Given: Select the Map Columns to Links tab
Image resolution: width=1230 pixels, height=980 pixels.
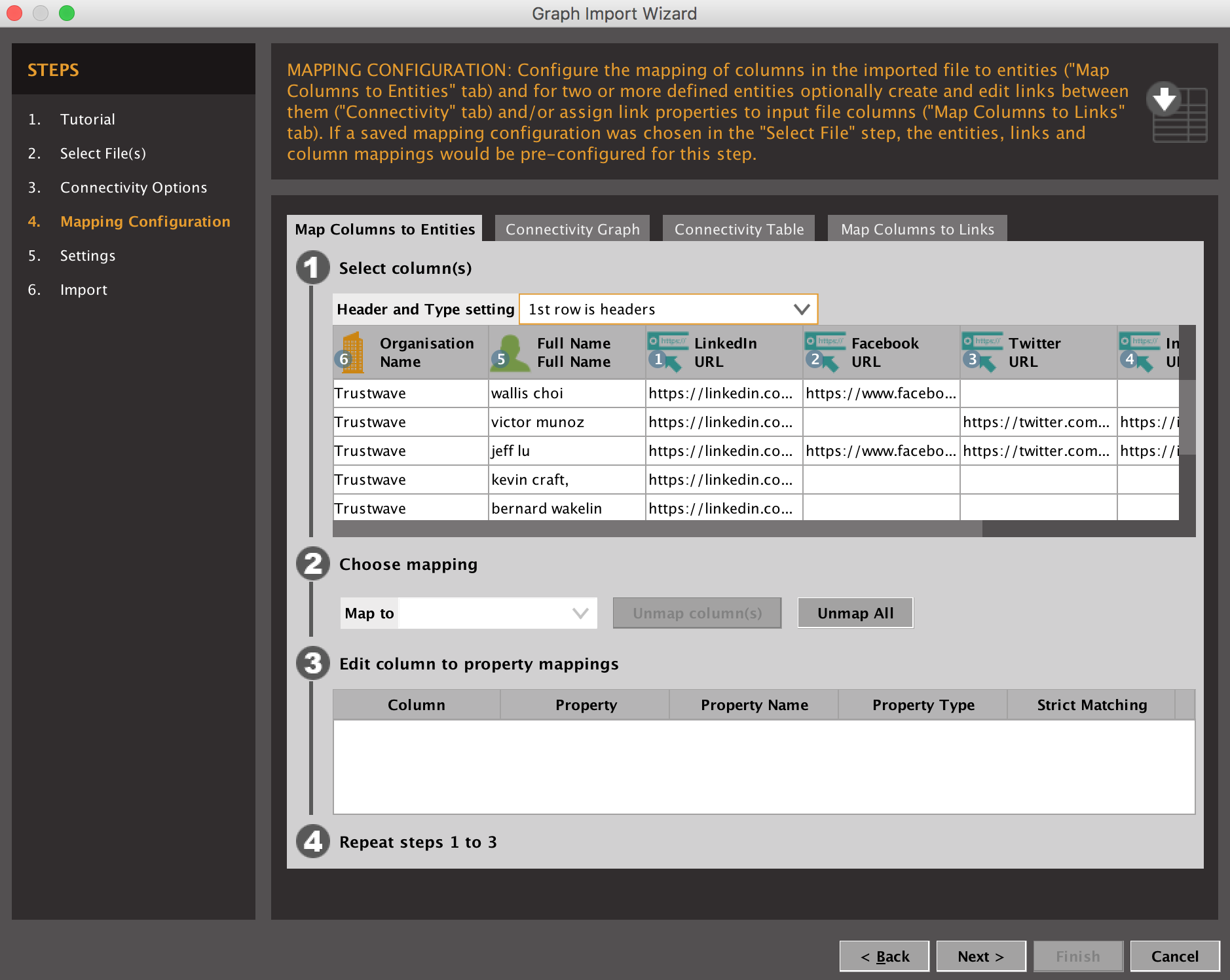Looking at the screenshot, I should click(x=917, y=229).
